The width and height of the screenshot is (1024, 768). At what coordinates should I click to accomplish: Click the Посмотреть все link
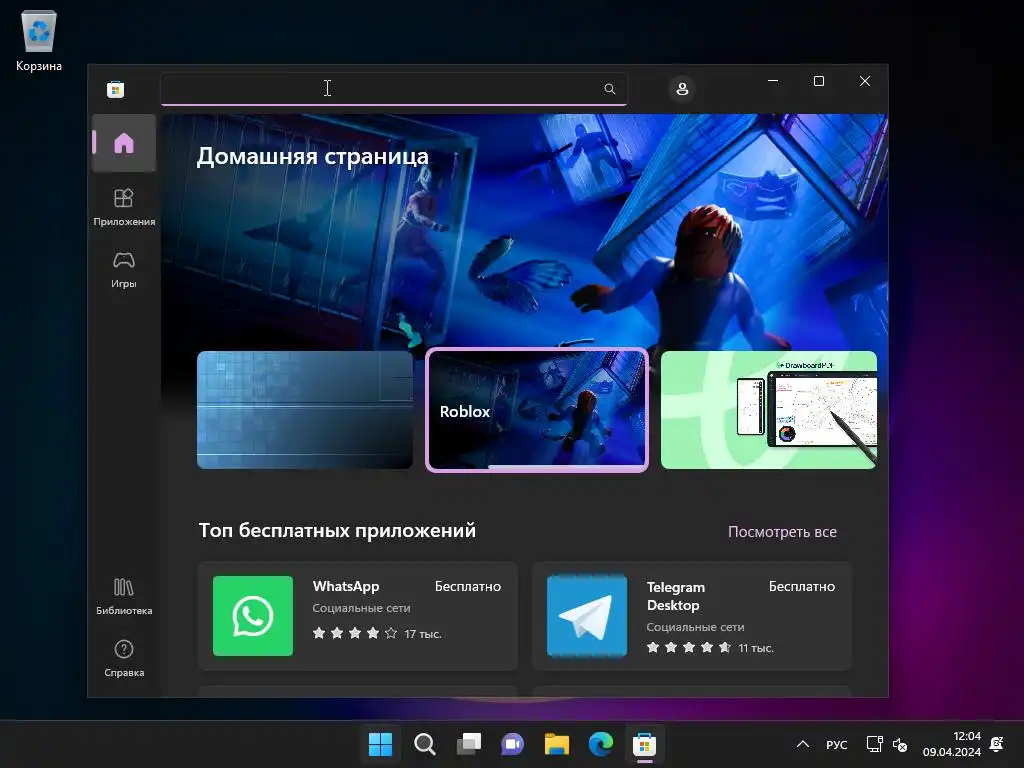(782, 532)
